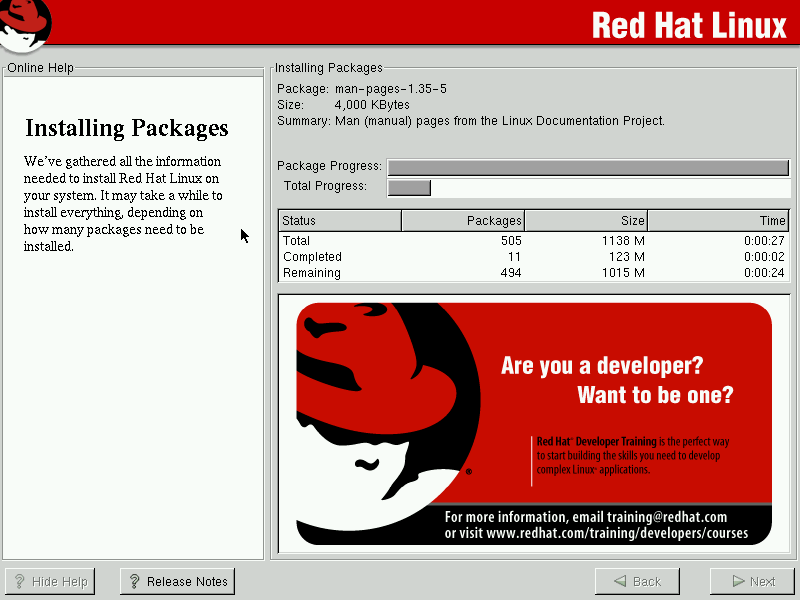Screen dimensions: 800x600
Task: Click the completed size 123 M
Action: click(x=627, y=257)
